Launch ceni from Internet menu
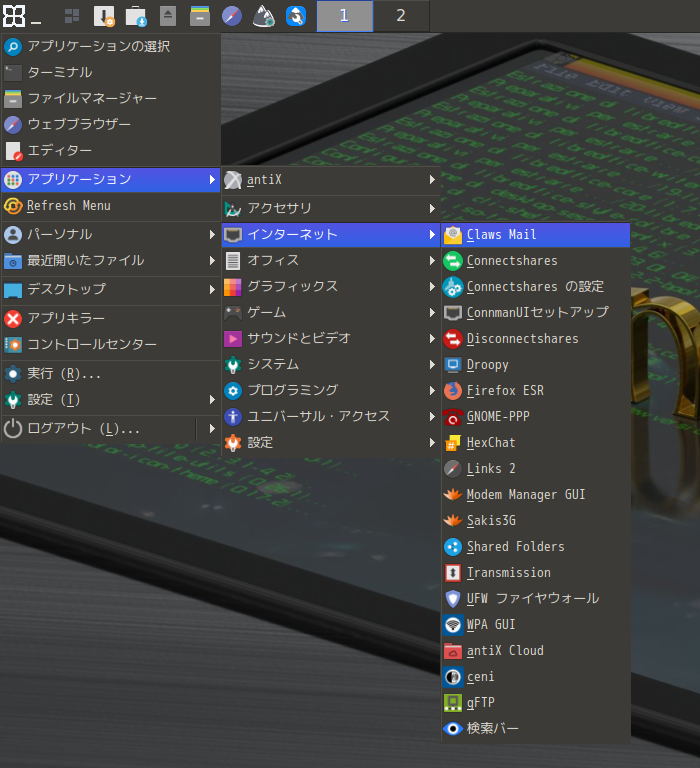The width and height of the screenshot is (700, 768). (x=536, y=677)
